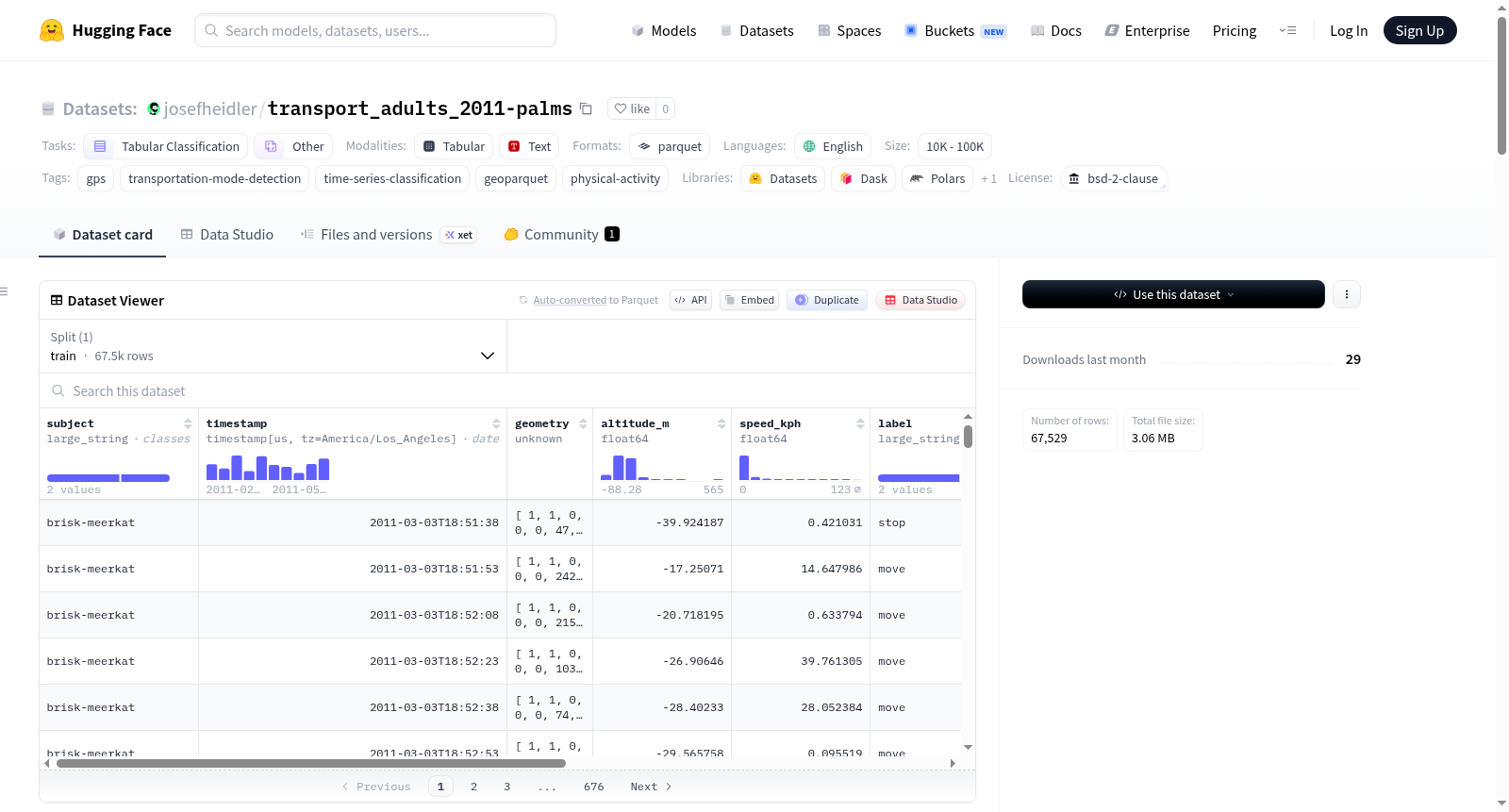This screenshot has height=812, width=1509.
Task: Open the more navigation menu icon
Action: (x=1287, y=30)
